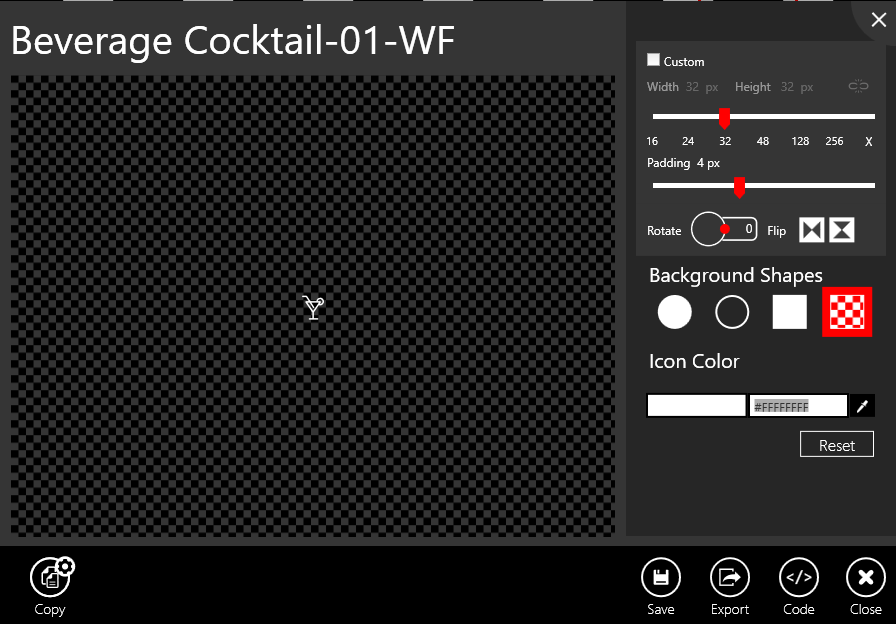
Task: Flip the icon horizontally
Action: 811,230
